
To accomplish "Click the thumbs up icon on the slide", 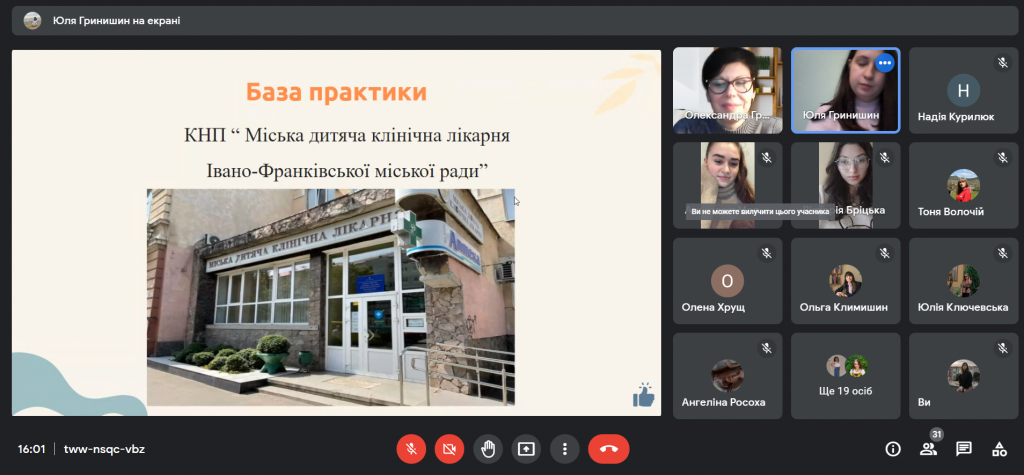I will (643, 395).
